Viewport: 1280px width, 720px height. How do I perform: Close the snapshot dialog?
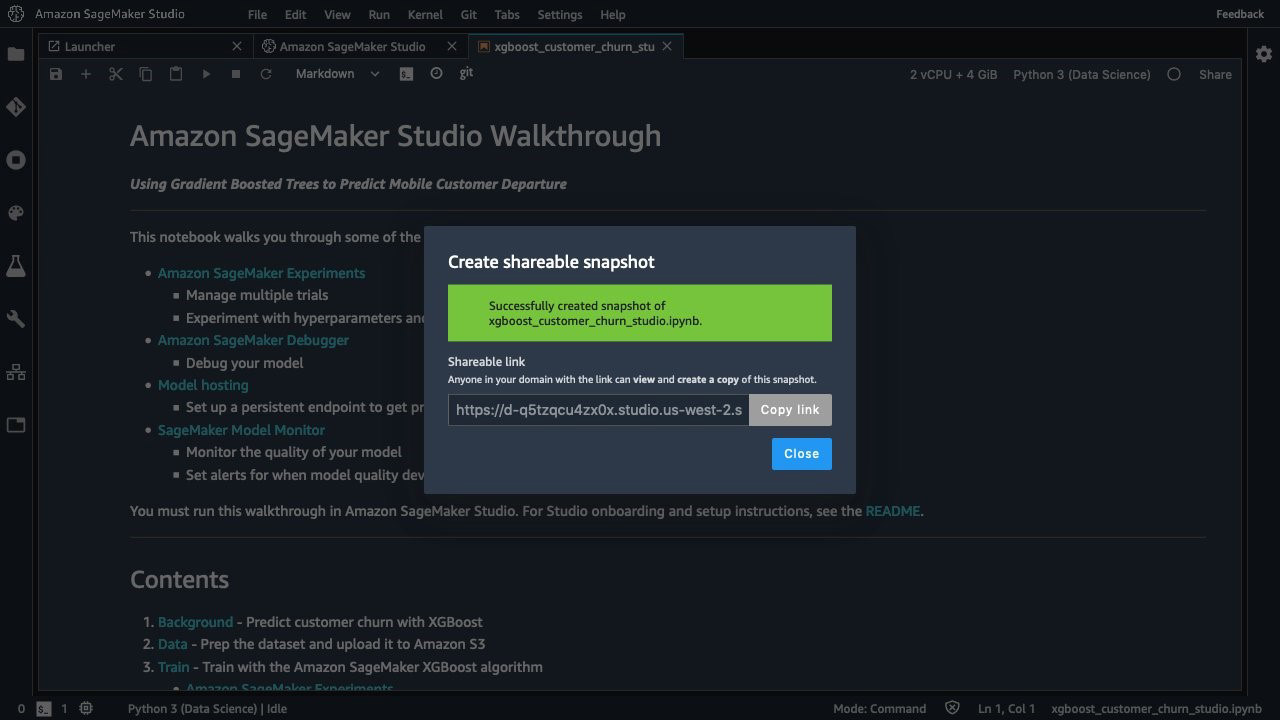pyautogui.click(x=801, y=454)
